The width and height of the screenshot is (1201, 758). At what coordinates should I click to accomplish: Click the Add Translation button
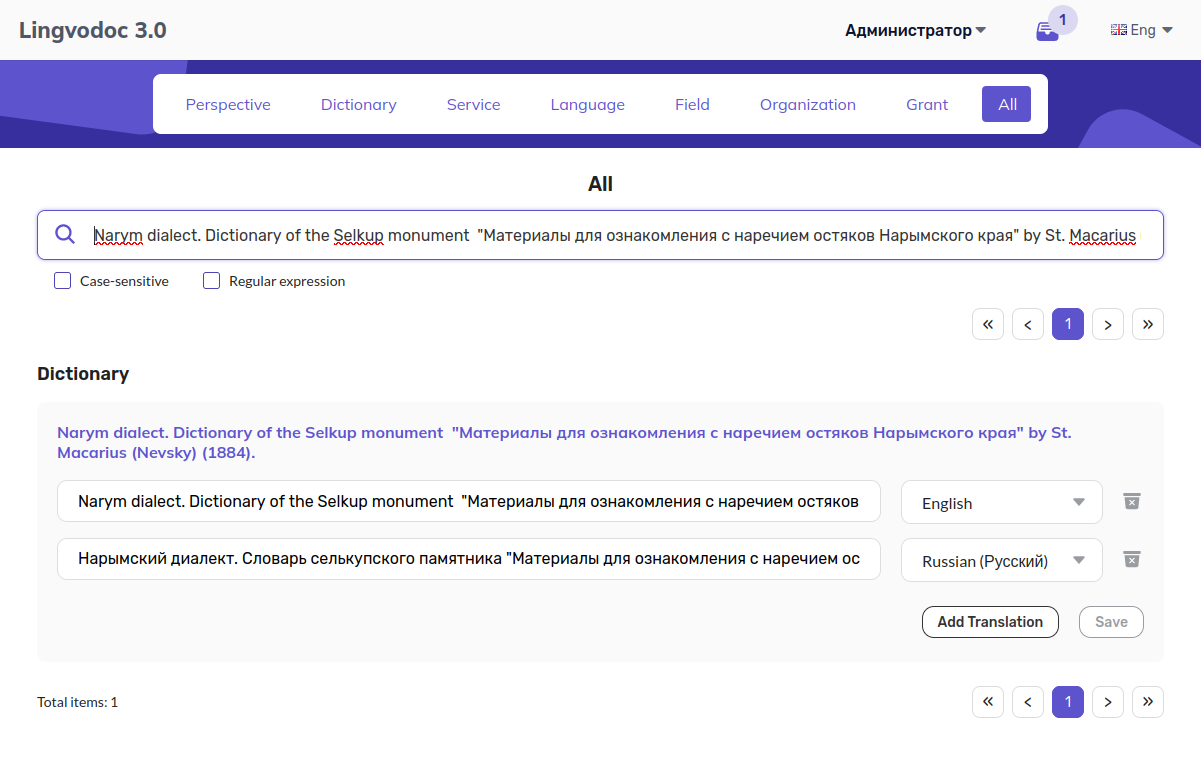point(989,621)
